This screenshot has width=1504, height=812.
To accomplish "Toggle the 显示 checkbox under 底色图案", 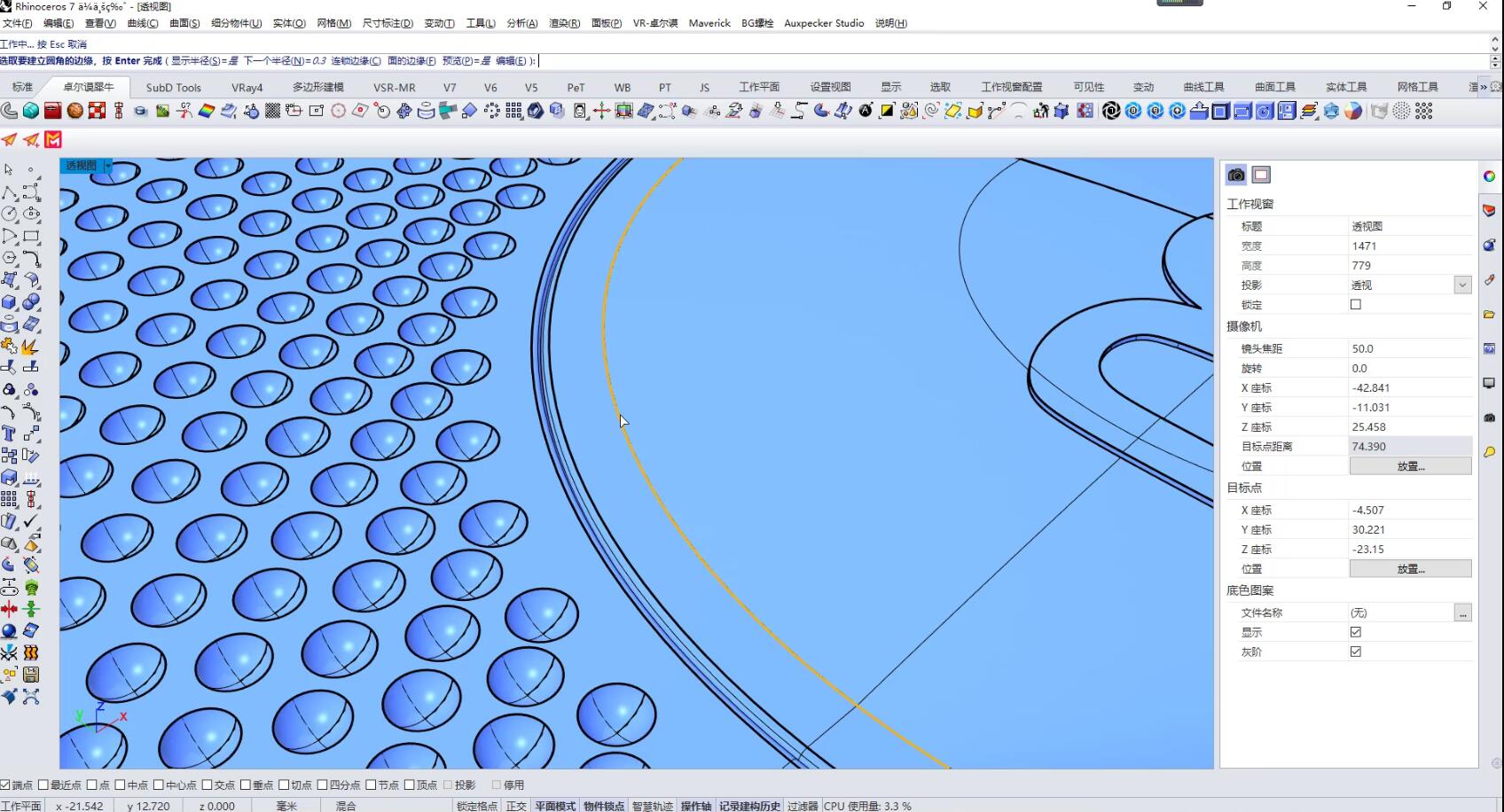I will 1356,632.
